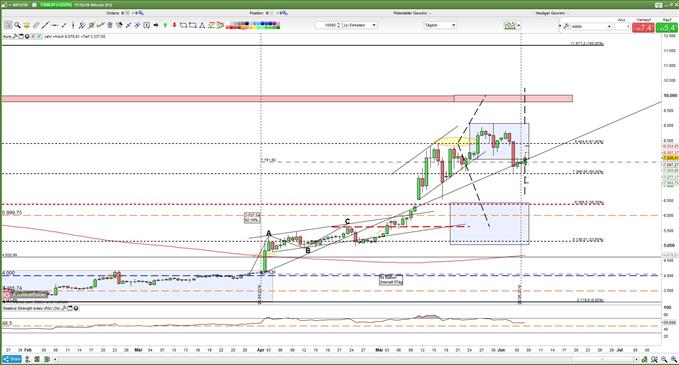Toggle the cursor pointer mode
679x365 pixels.
tap(8, 25)
